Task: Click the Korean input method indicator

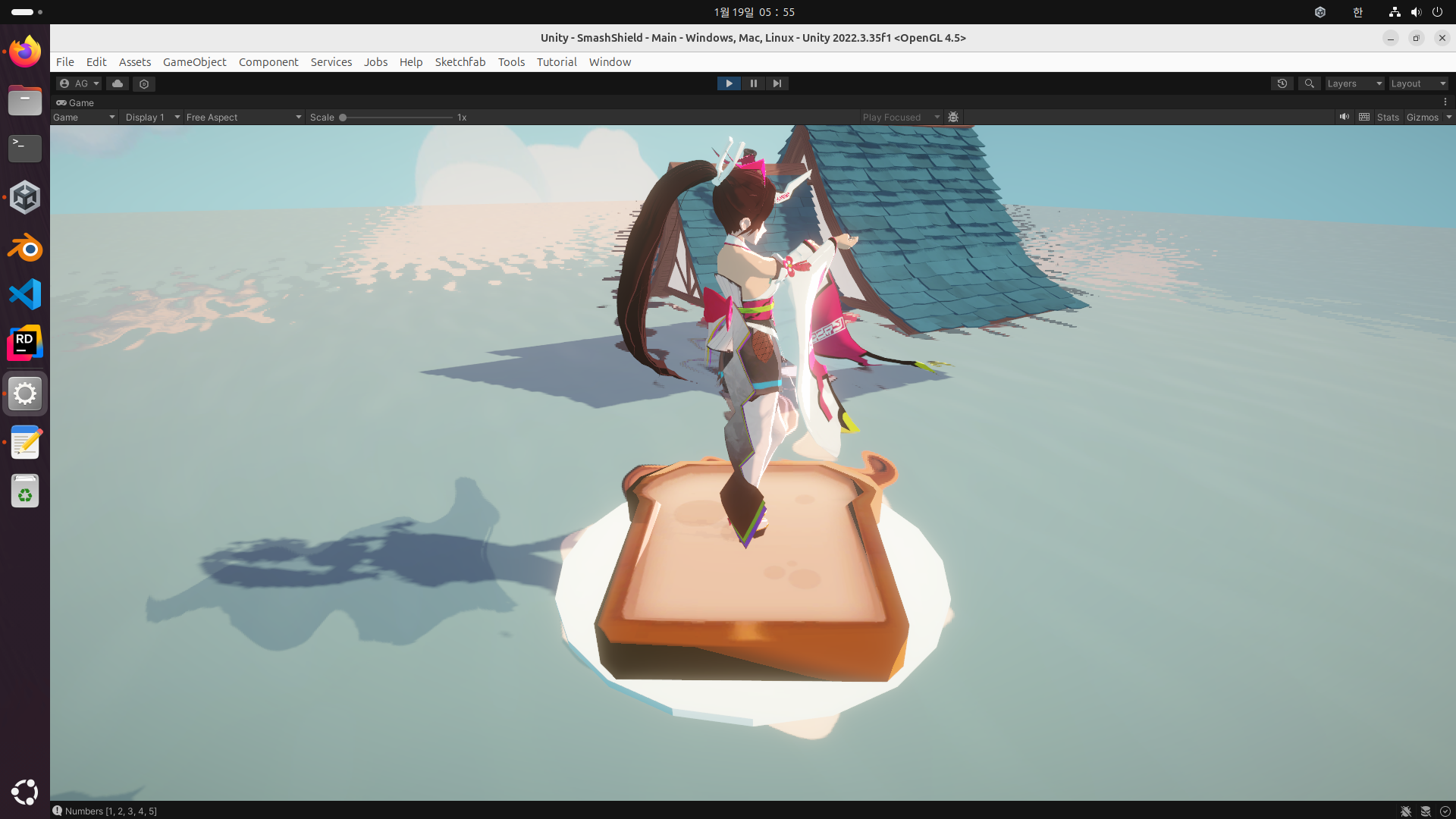Action: coord(1357,12)
